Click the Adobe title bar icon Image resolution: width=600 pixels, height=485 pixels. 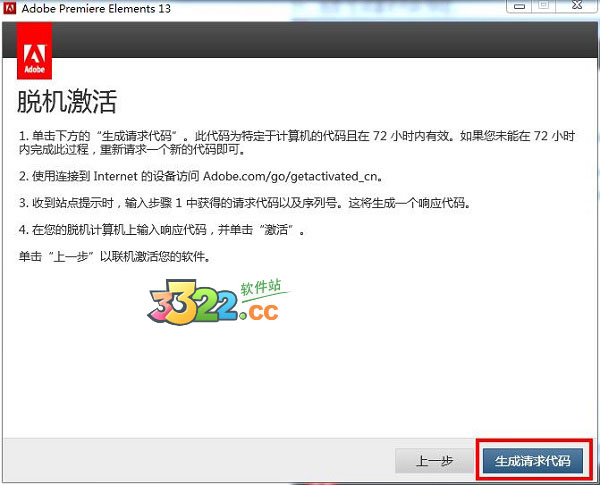tap(10, 8)
